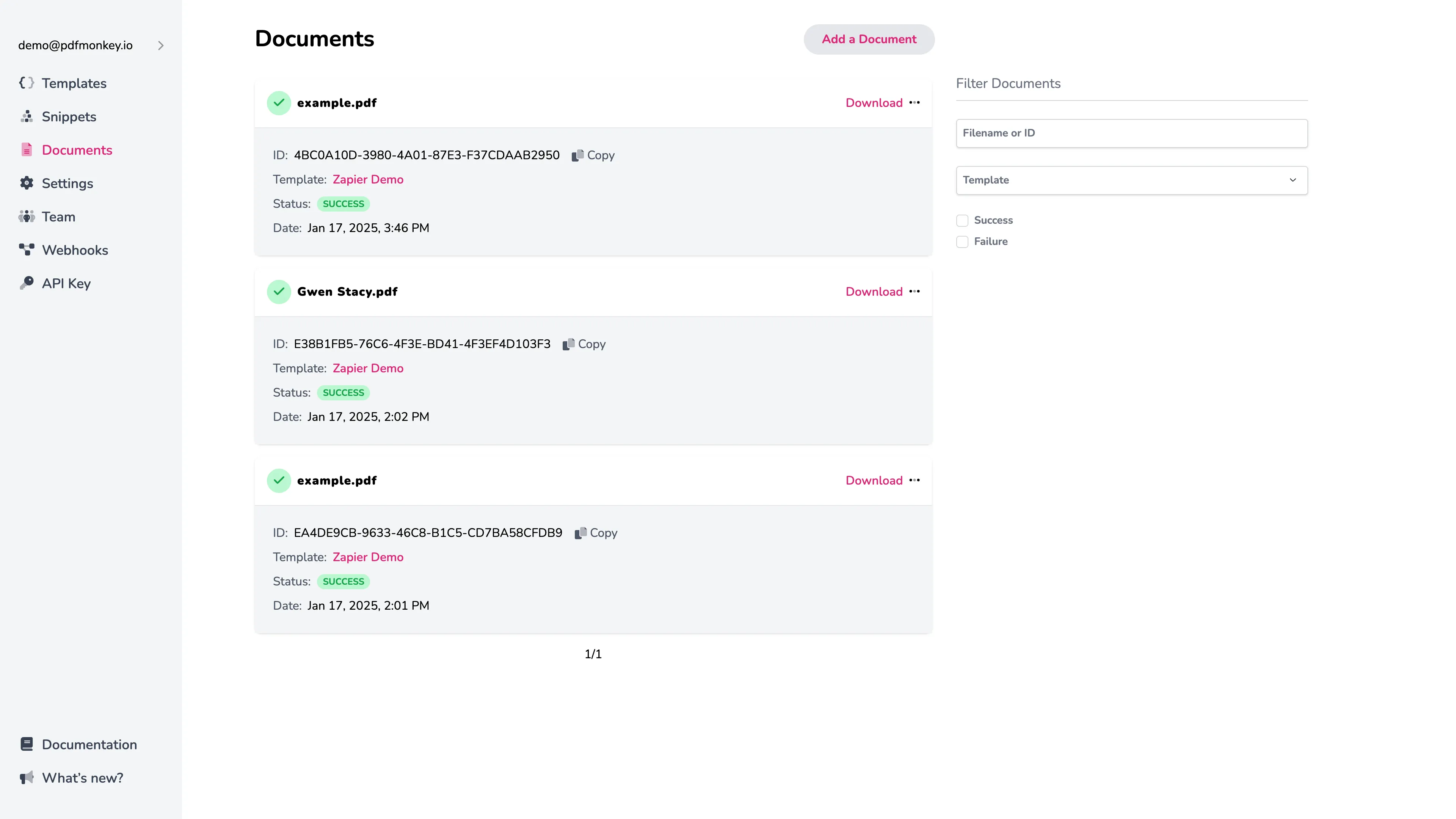Click What's new in the sidebar
The height and width of the screenshot is (819, 1456).
coord(83,778)
